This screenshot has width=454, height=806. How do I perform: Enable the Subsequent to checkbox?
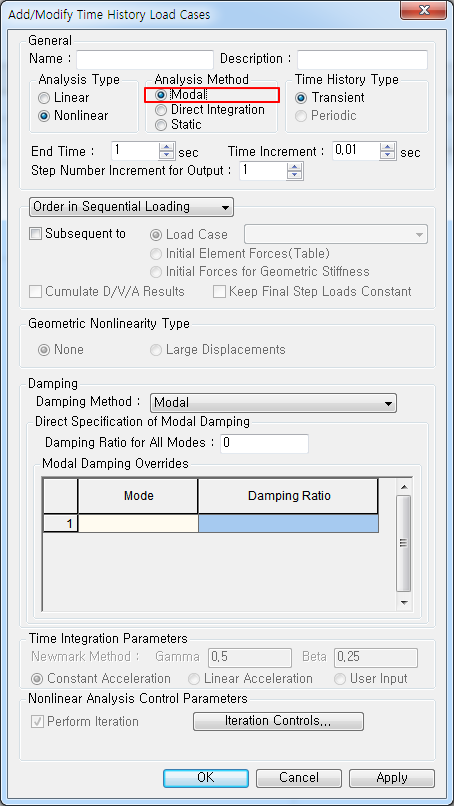coord(35,234)
